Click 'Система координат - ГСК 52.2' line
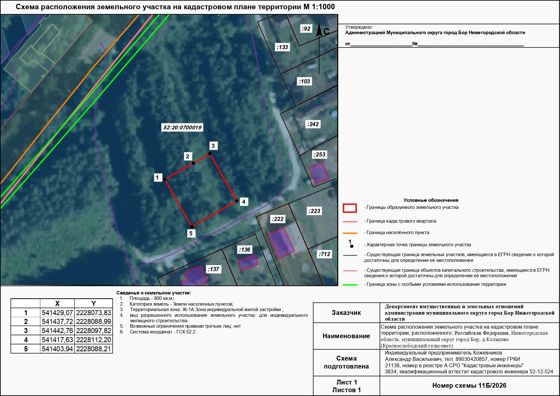The width and height of the screenshot is (560, 396). tap(163, 332)
